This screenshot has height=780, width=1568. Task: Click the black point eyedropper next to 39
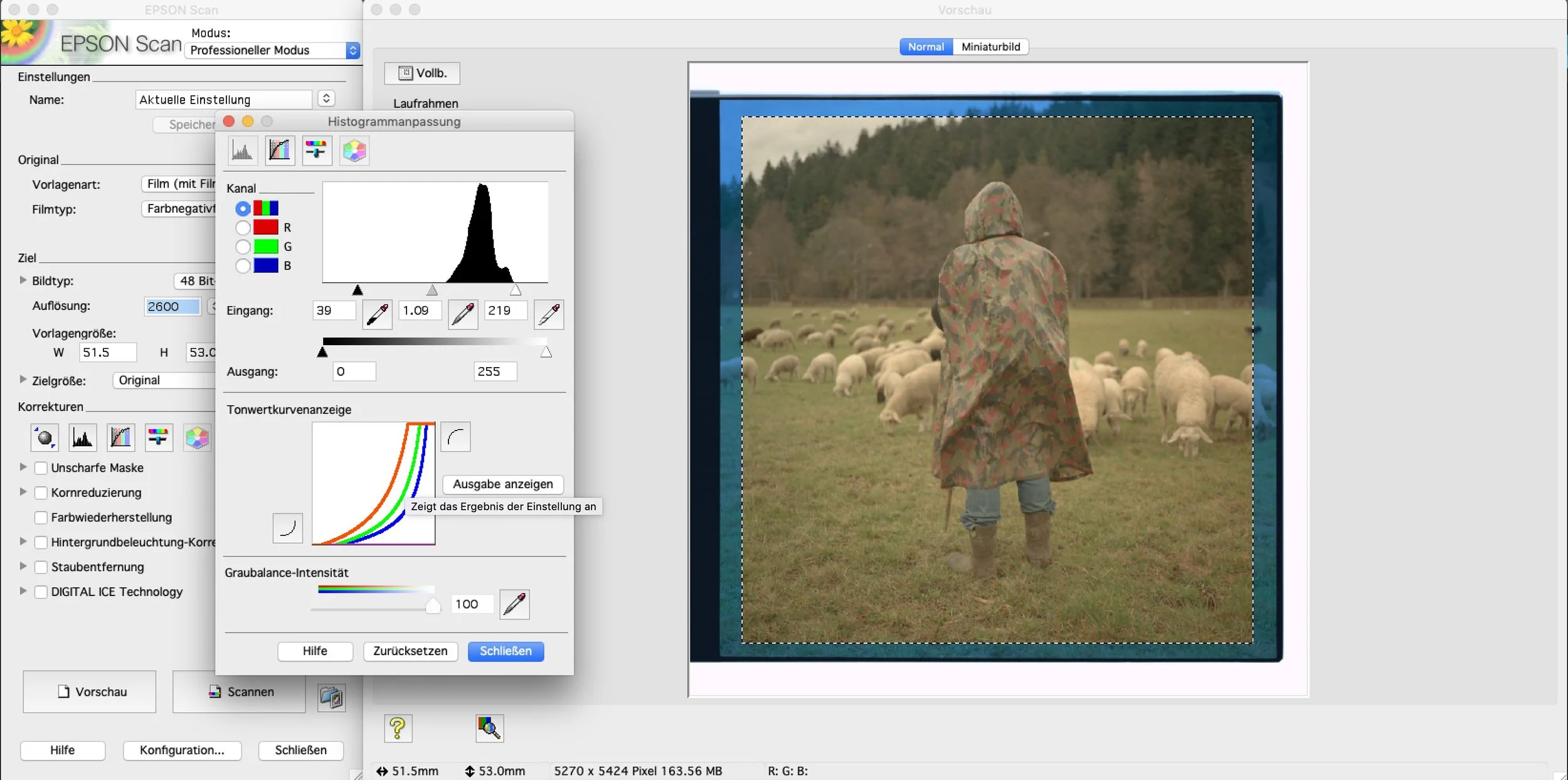click(x=377, y=314)
